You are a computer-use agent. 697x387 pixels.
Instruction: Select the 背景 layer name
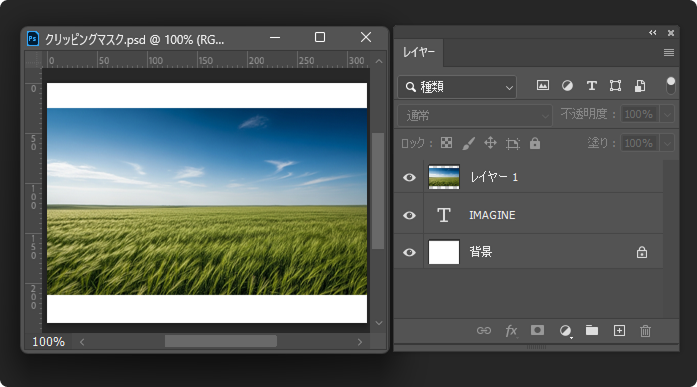[481, 252]
